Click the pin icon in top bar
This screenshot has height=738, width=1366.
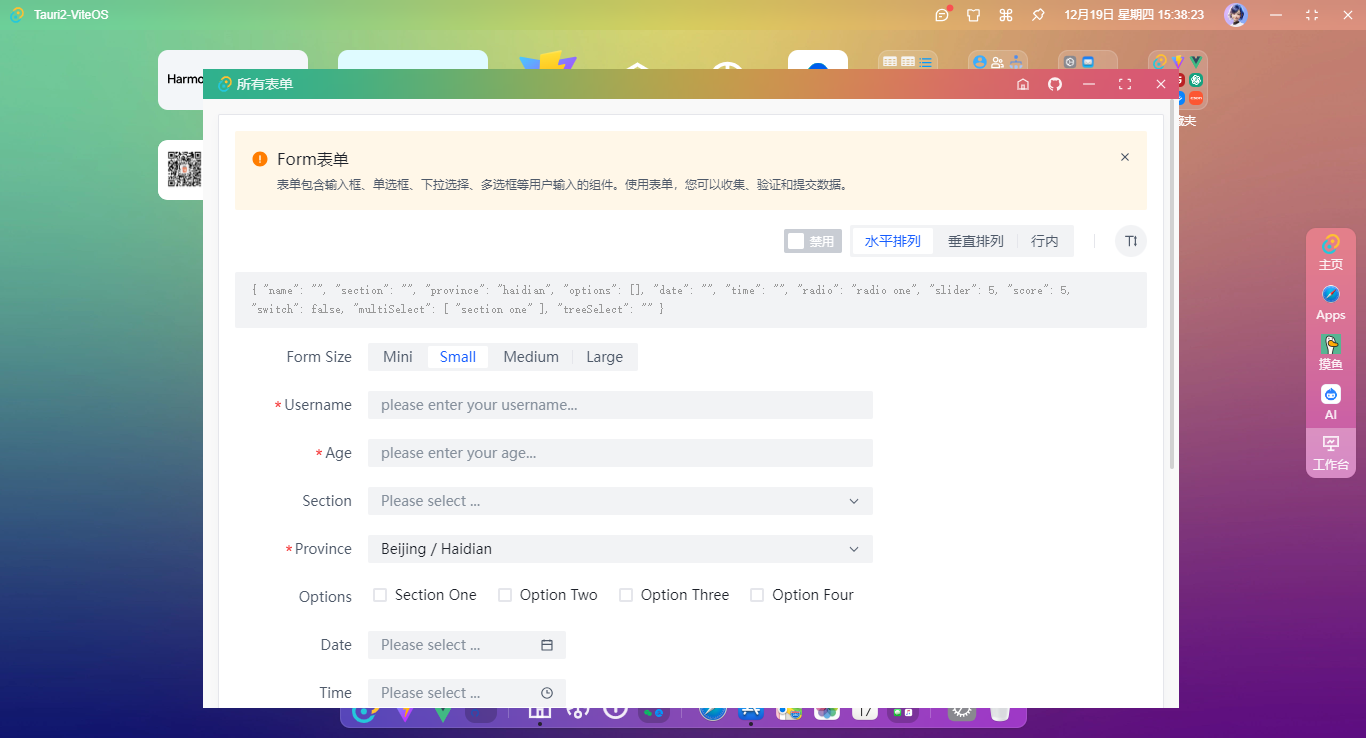(x=1038, y=15)
